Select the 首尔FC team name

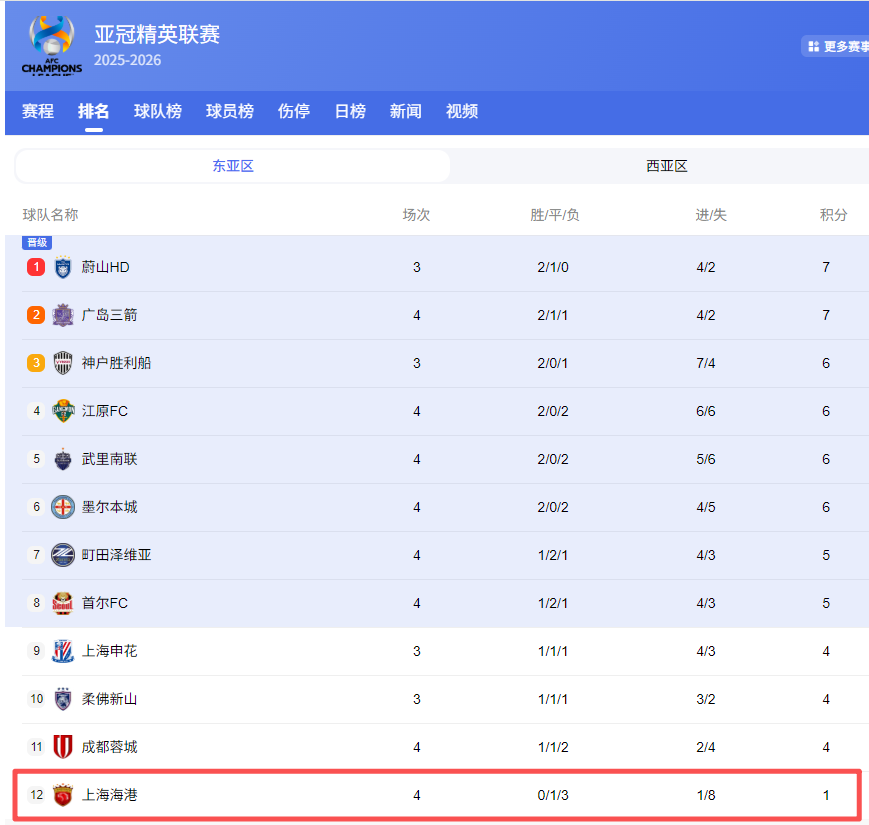click(x=105, y=603)
